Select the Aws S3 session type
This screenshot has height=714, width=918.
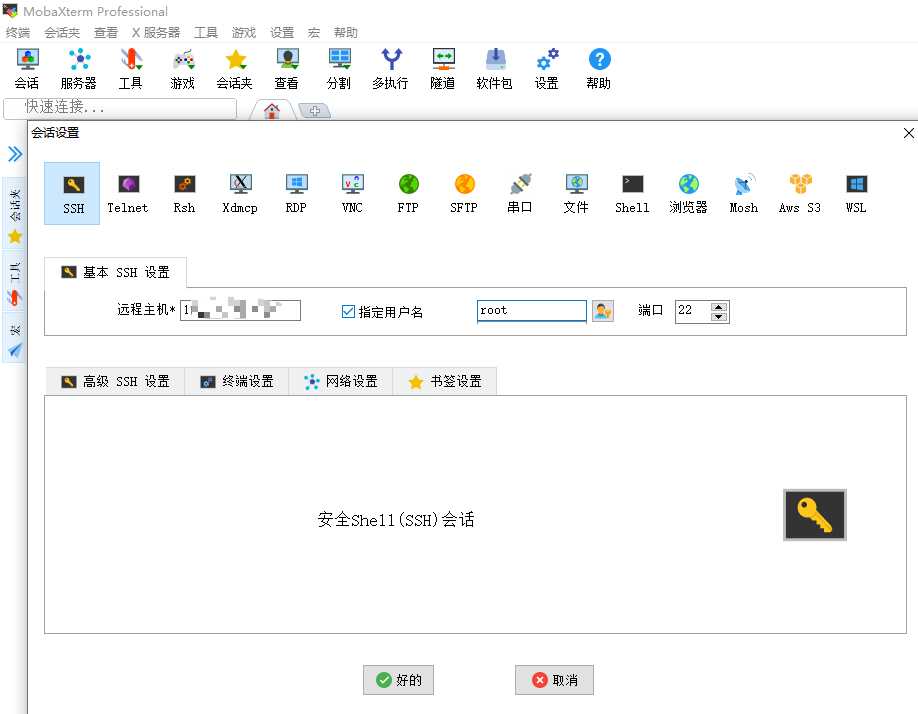[x=800, y=193]
